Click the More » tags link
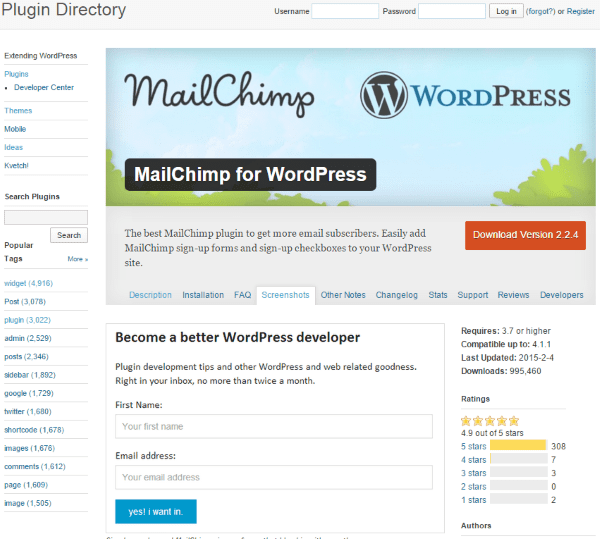This screenshot has width=600, height=539. 78,259
